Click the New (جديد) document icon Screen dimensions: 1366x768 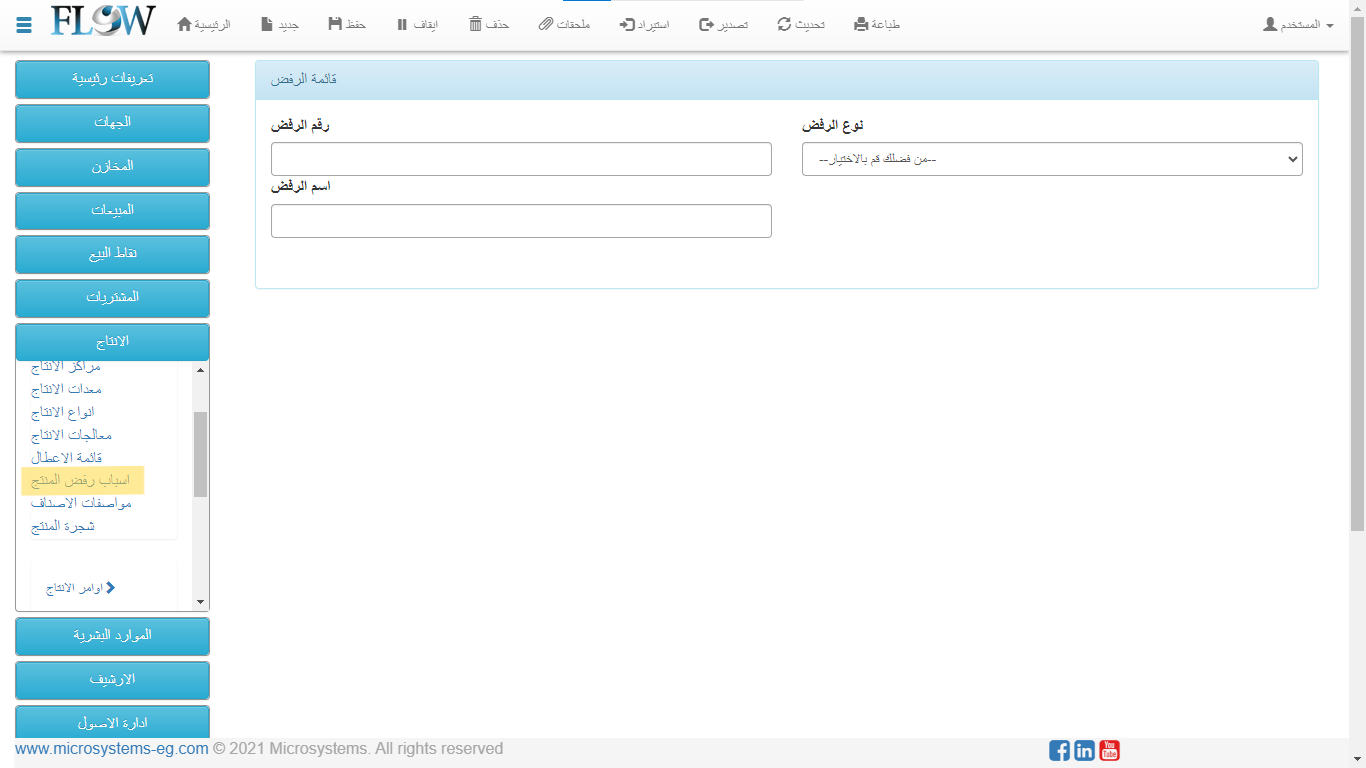click(x=266, y=24)
